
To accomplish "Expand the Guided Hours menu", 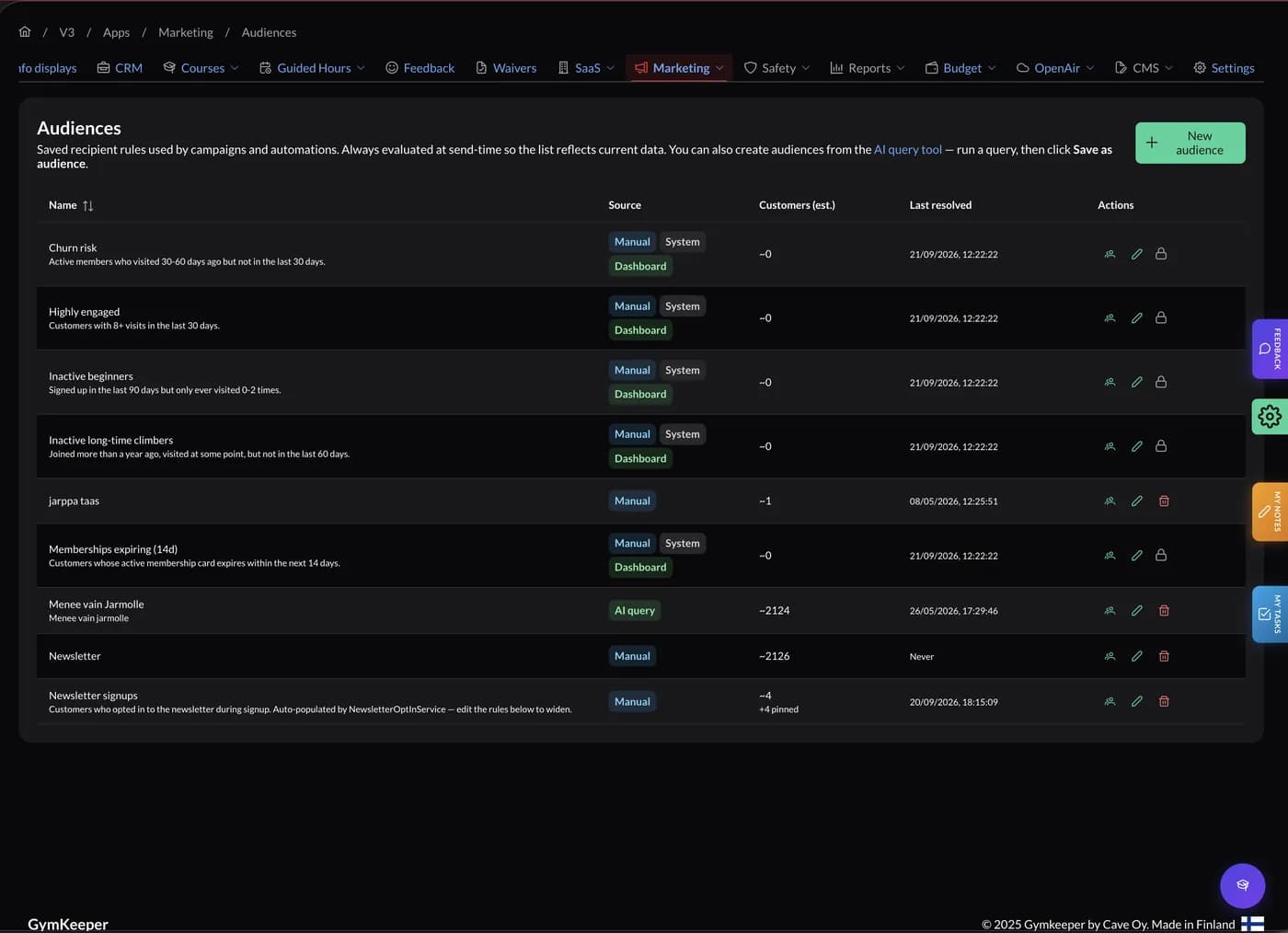I will point(312,68).
